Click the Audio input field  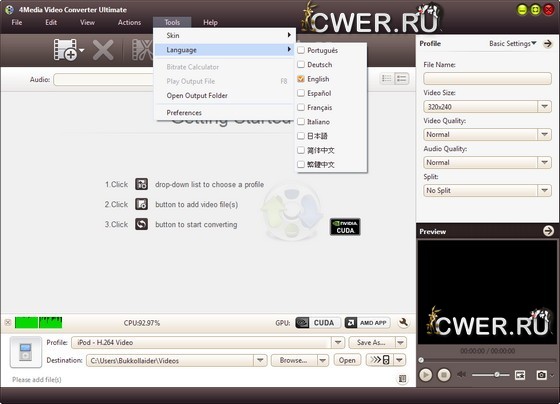click(x=104, y=79)
